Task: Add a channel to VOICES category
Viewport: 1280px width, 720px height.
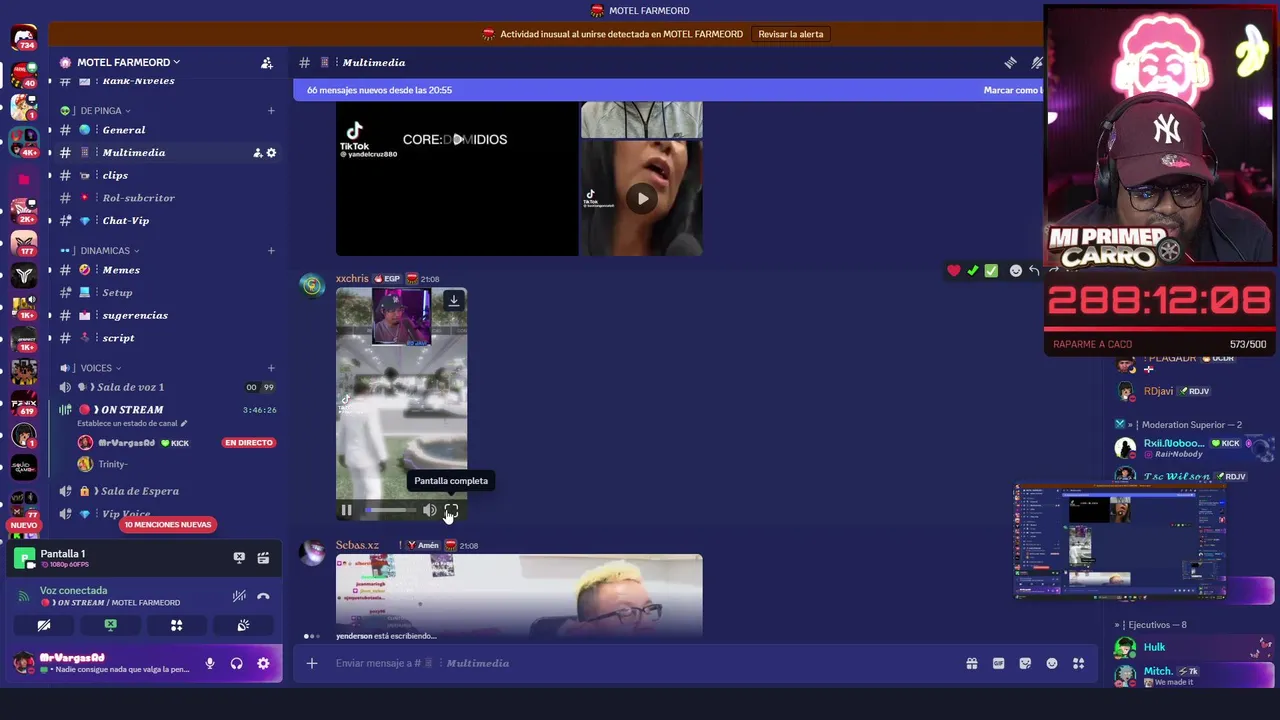Action: point(271,368)
